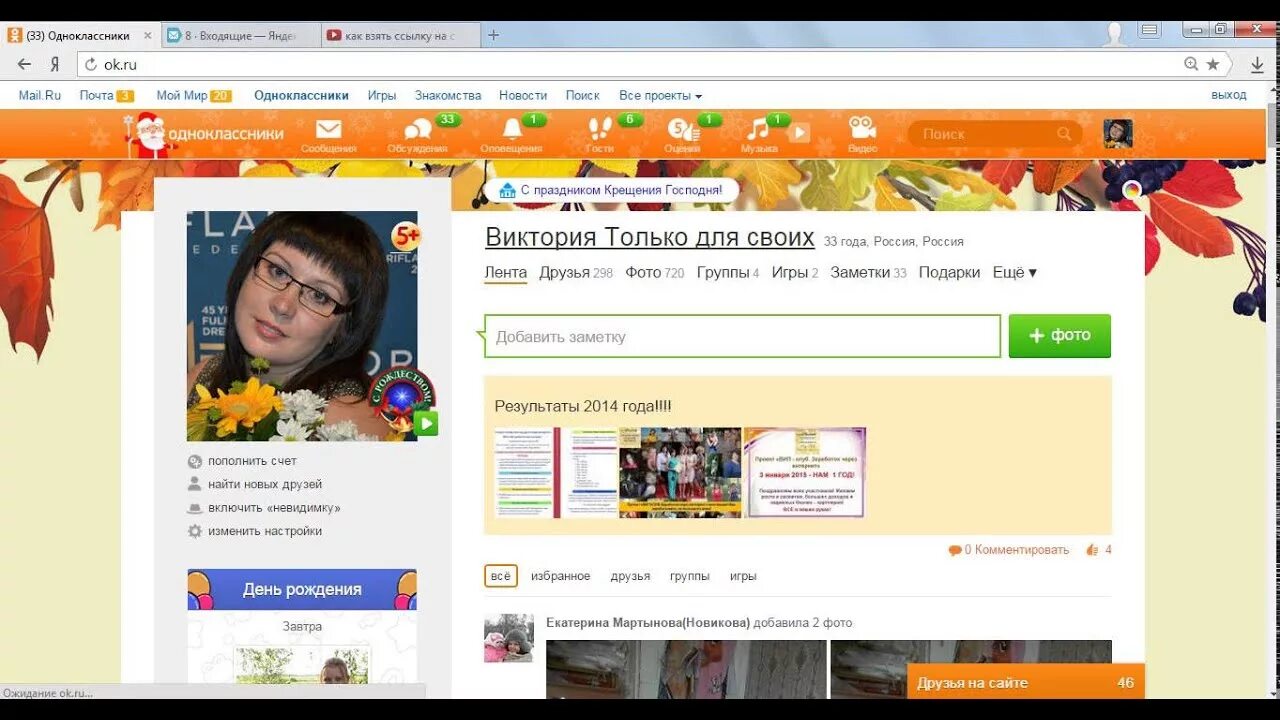Open Игры 2 profile tab
This screenshot has height=720, width=1280.
click(795, 272)
